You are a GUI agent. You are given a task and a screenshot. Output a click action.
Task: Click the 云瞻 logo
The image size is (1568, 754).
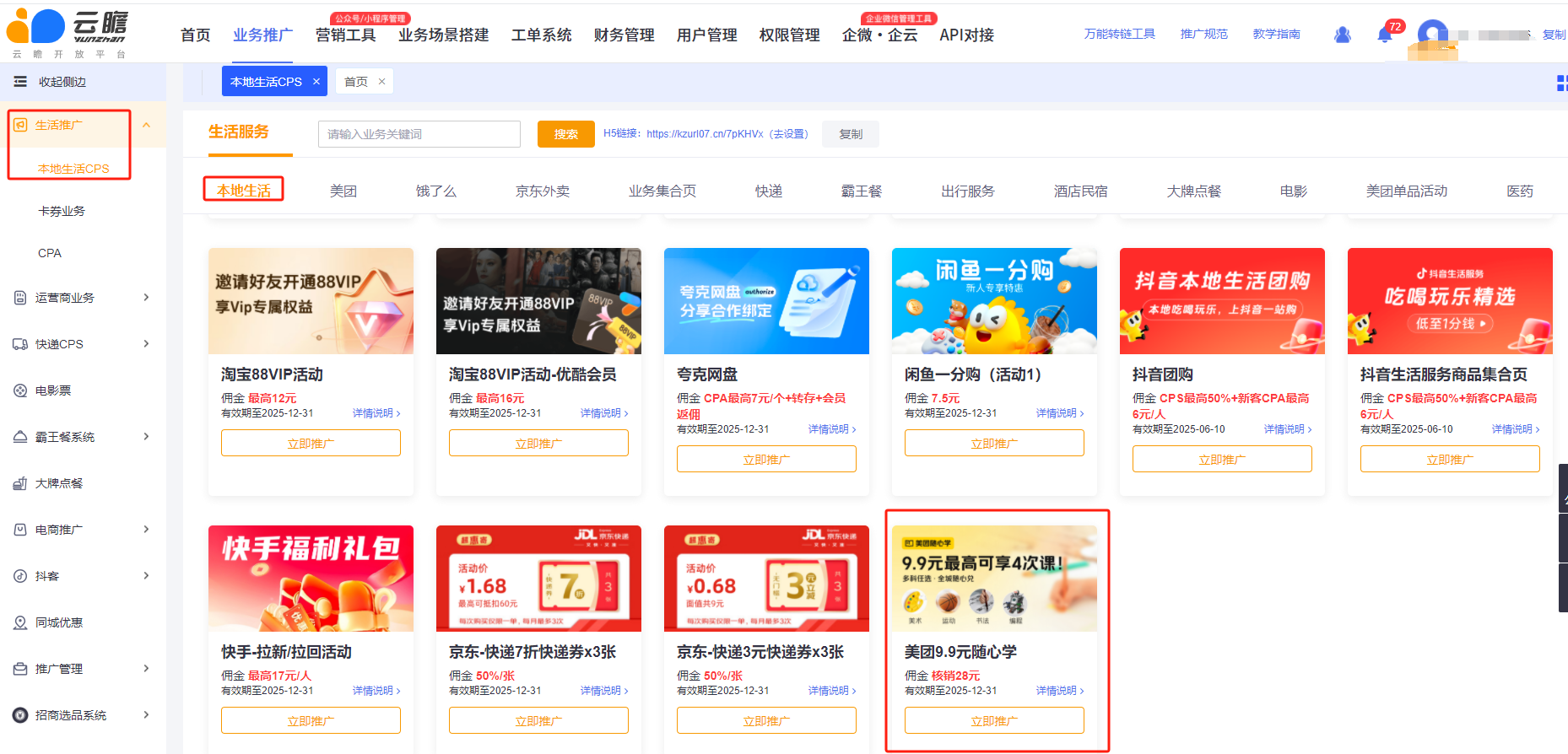[68, 31]
